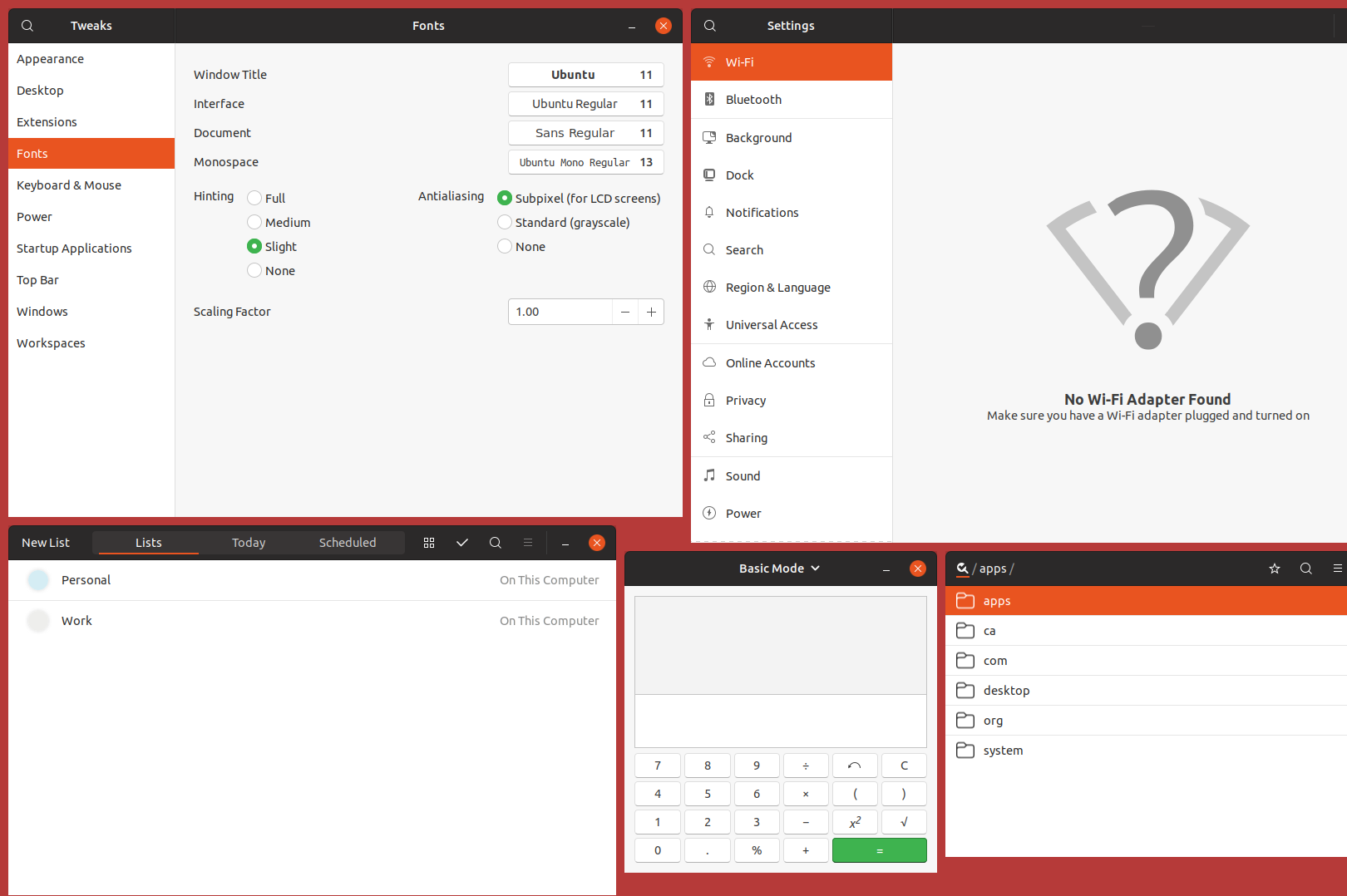
Task: Select None hinting radio button
Action: point(254,270)
